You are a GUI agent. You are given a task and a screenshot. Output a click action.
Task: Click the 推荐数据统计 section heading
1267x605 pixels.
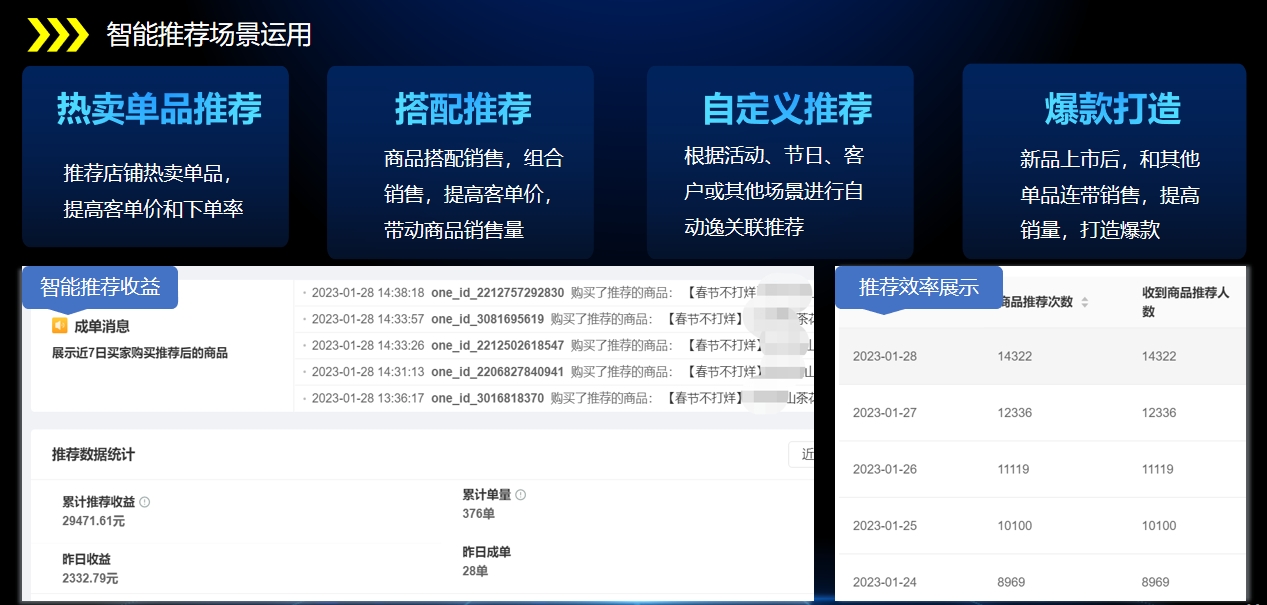[x=93, y=455]
